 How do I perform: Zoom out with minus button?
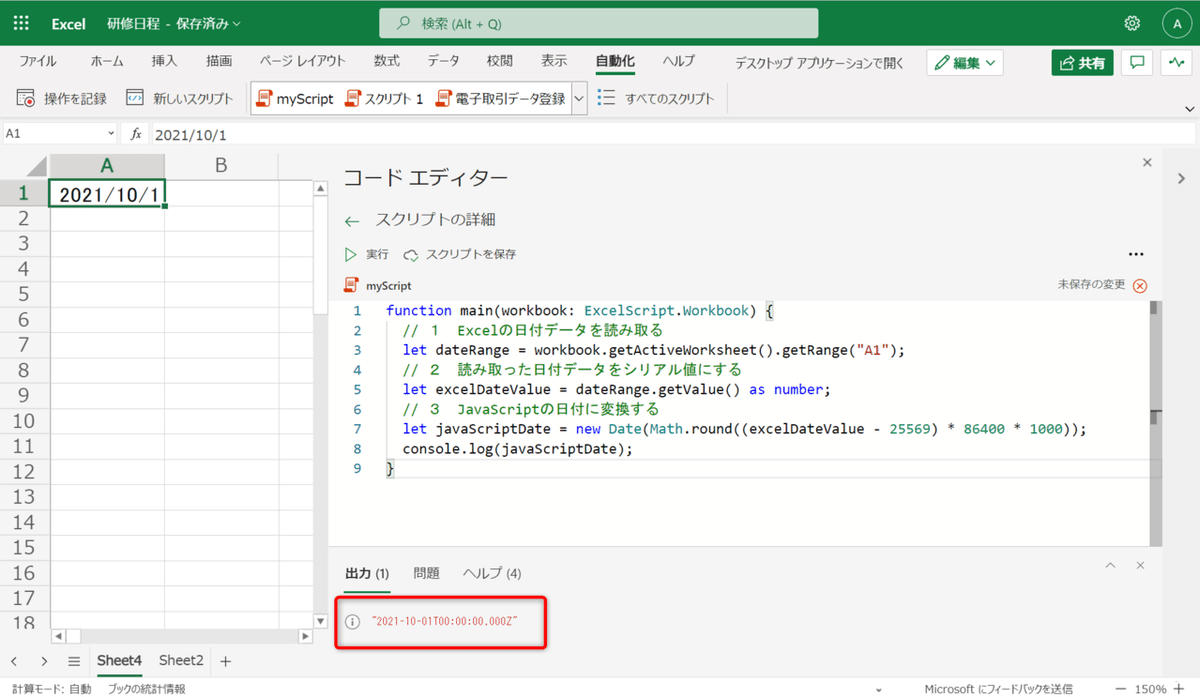(1119, 688)
